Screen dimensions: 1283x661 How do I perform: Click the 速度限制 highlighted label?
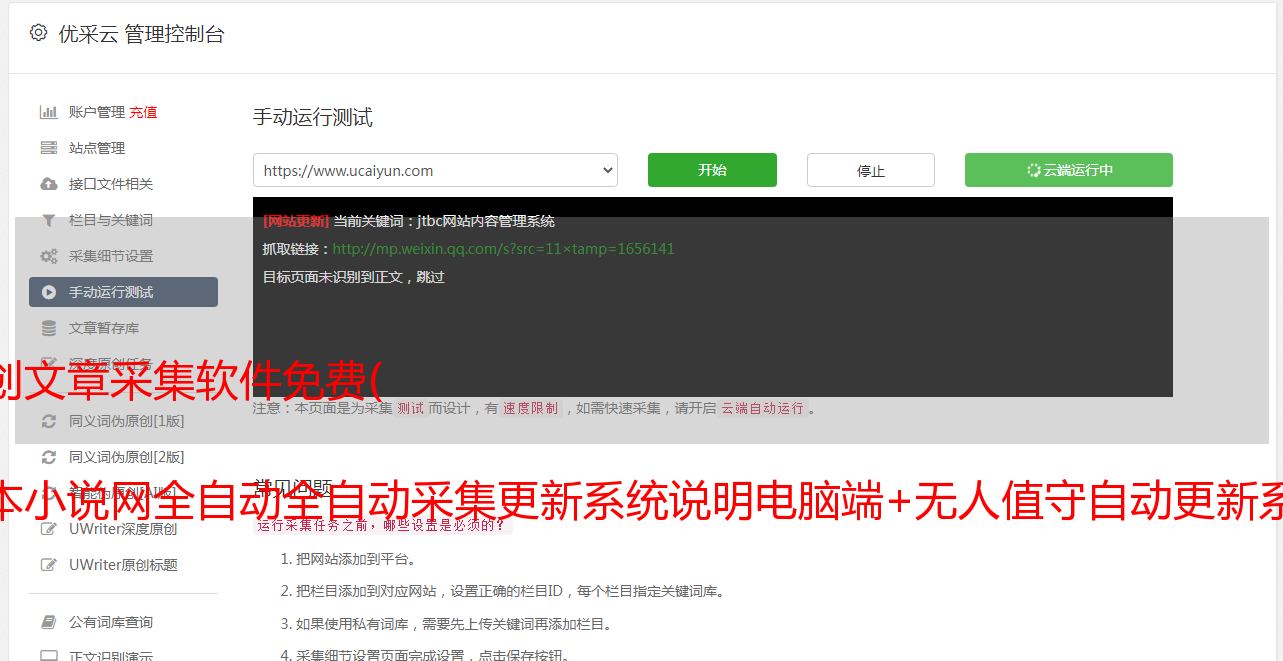531,408
